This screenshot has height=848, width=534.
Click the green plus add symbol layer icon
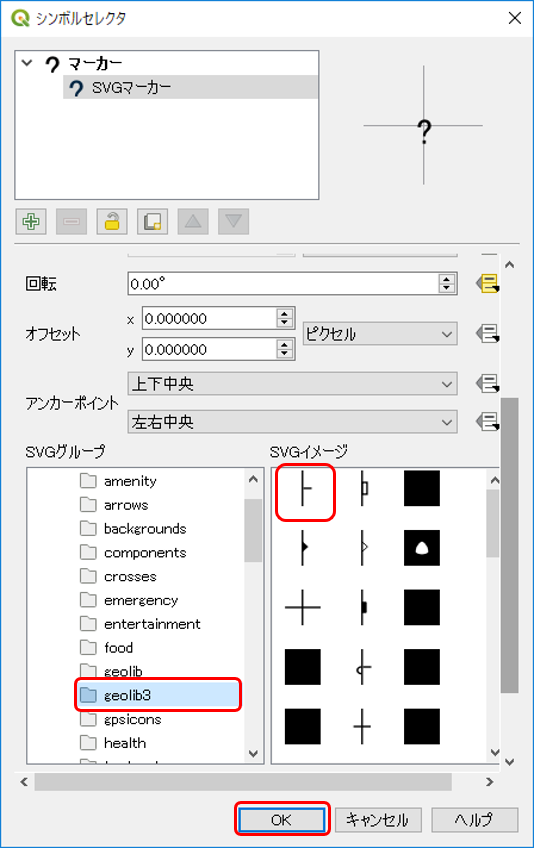click(31, 222)
